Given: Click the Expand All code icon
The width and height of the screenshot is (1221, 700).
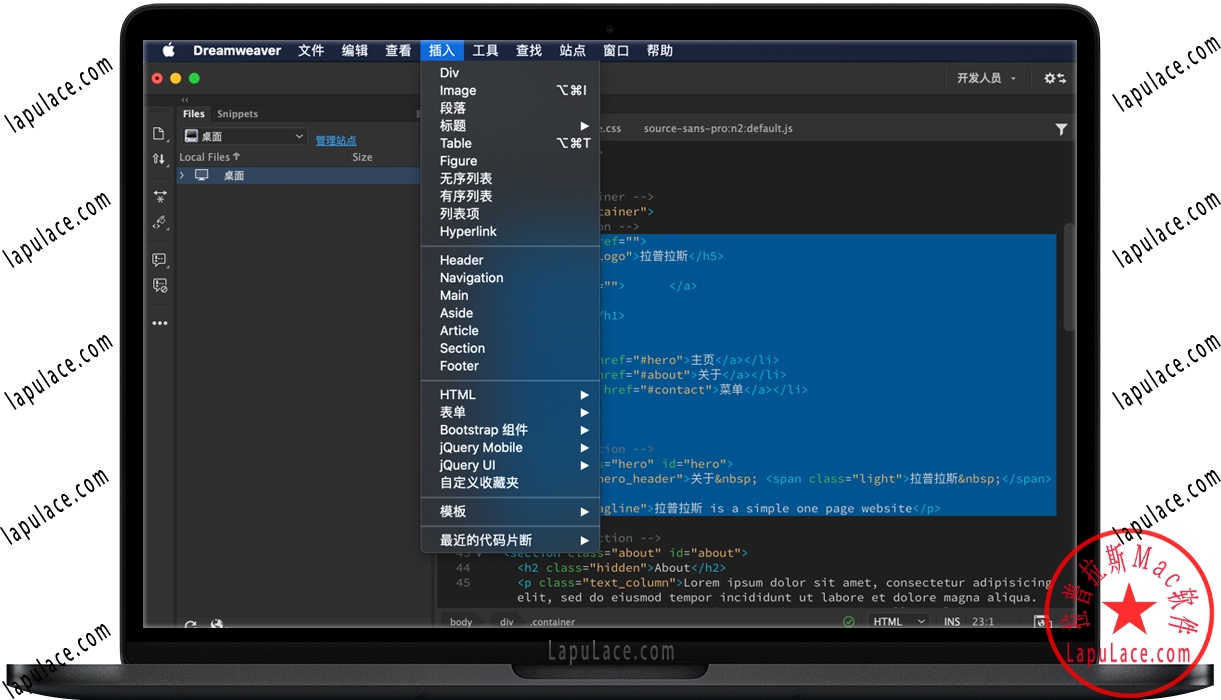Looking at the screenshot, I should coord(159,197).
